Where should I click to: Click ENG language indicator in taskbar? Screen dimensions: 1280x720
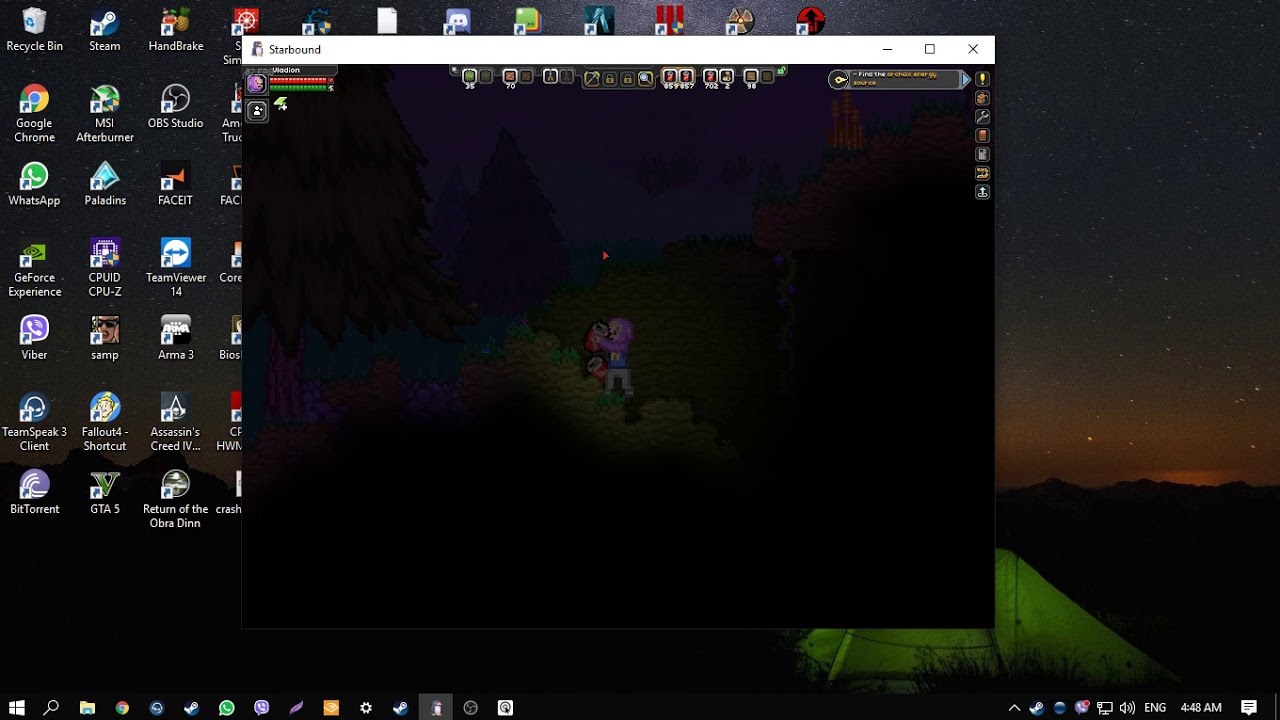tap(1155, 708)
